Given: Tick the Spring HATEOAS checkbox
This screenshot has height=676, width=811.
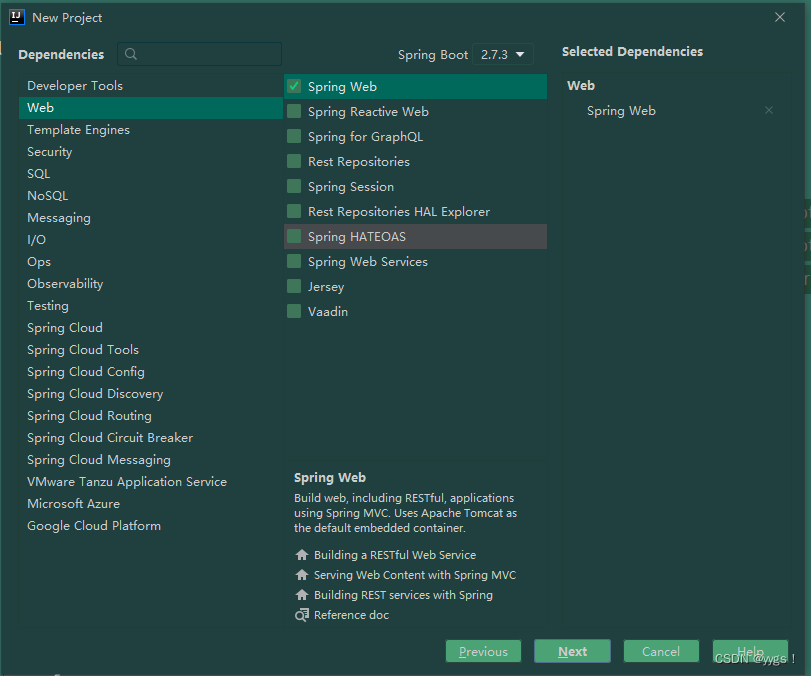Looking at the screenshot, I should point(294,236).
